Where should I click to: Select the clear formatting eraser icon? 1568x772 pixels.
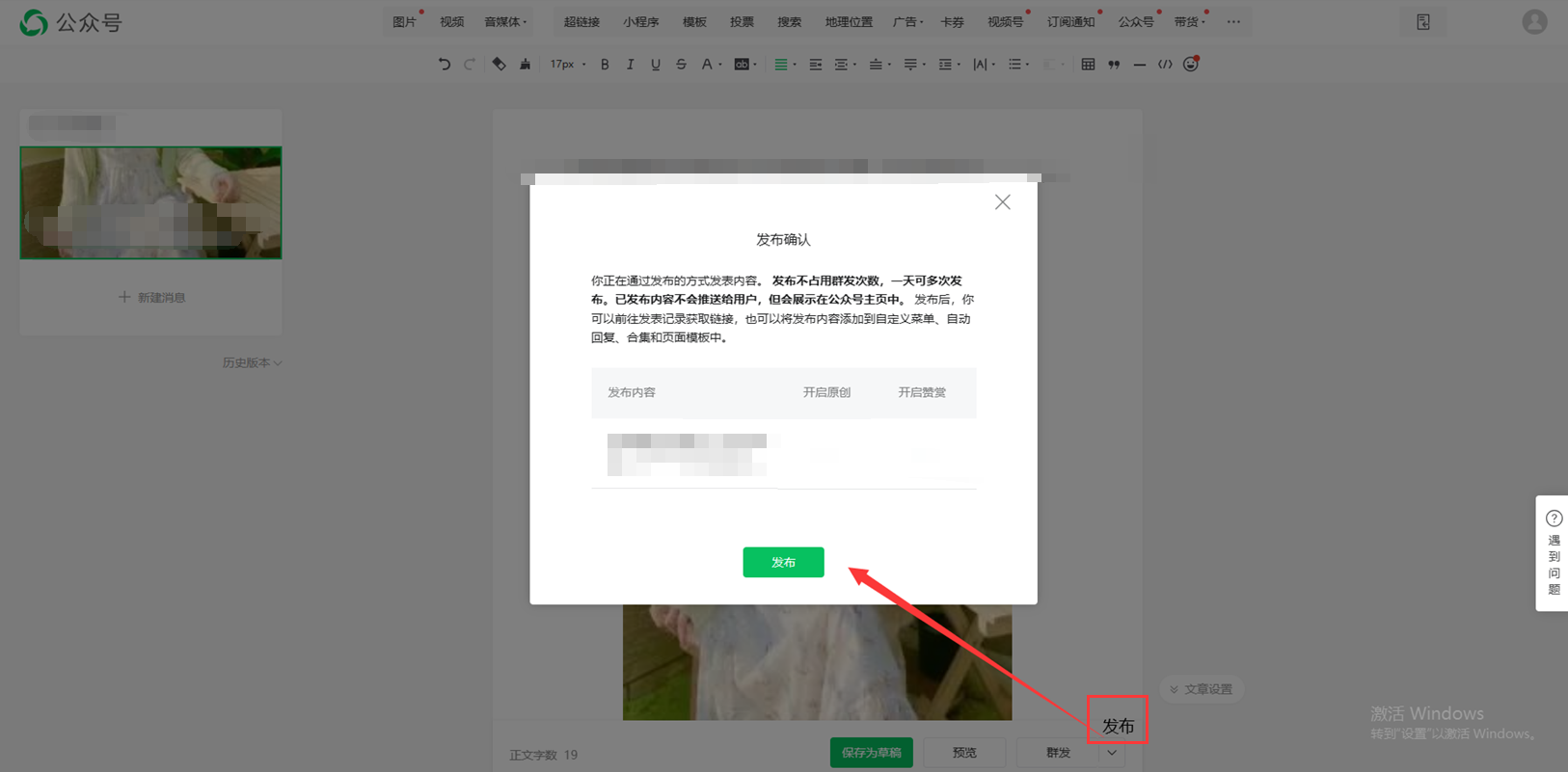(499, 65)
